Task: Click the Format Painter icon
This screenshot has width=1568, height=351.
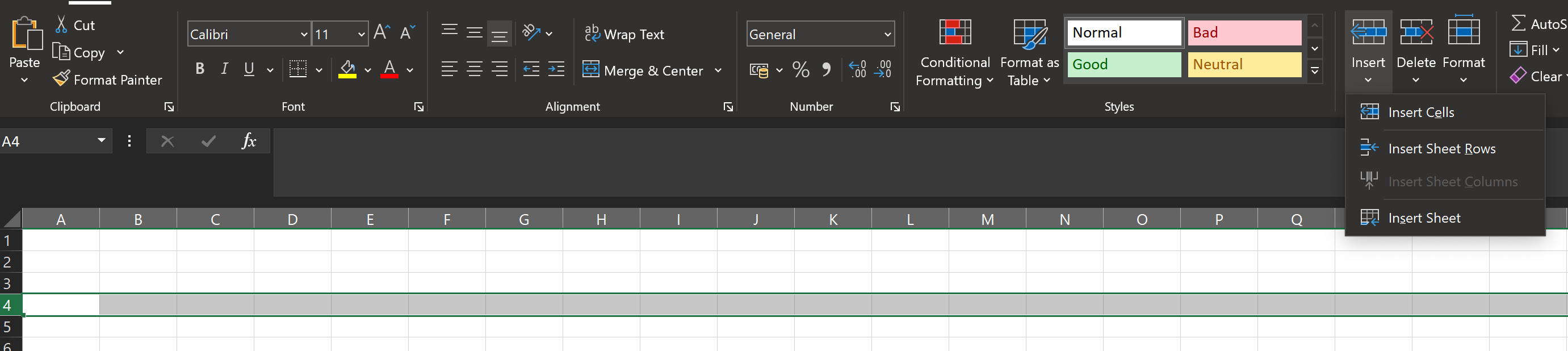Action: click(x=61, y=79)
